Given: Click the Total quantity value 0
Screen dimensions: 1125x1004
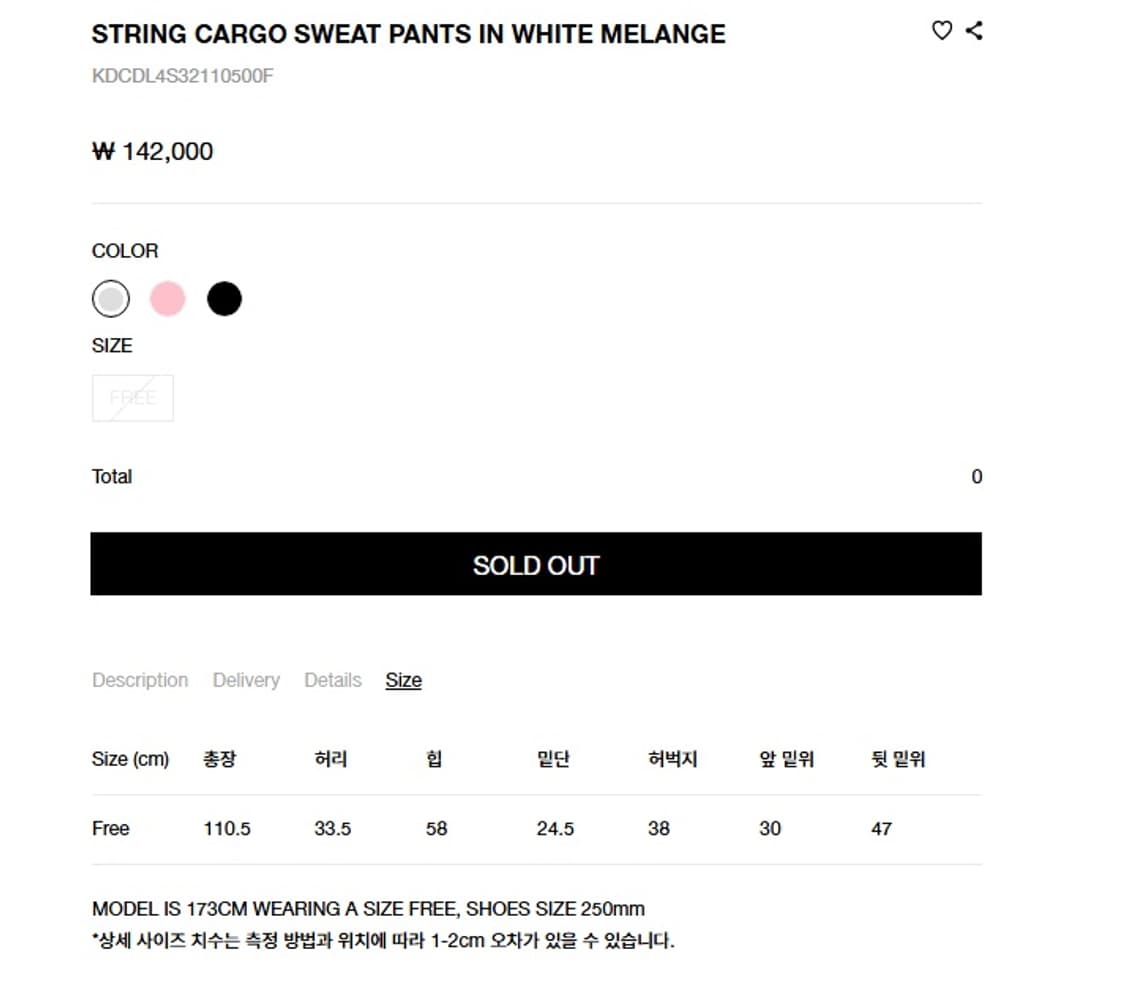Looking at the screenshot, I should (x=977, y=477).
